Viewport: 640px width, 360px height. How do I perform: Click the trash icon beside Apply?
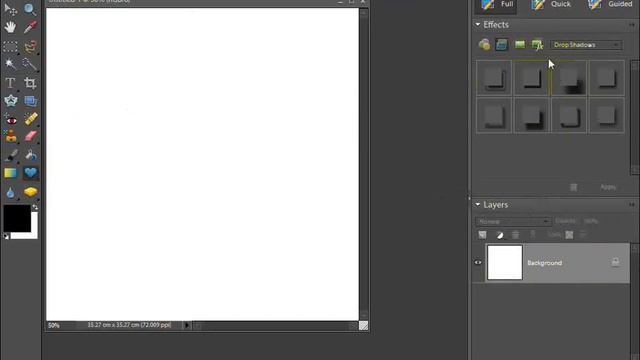(573, 187)
